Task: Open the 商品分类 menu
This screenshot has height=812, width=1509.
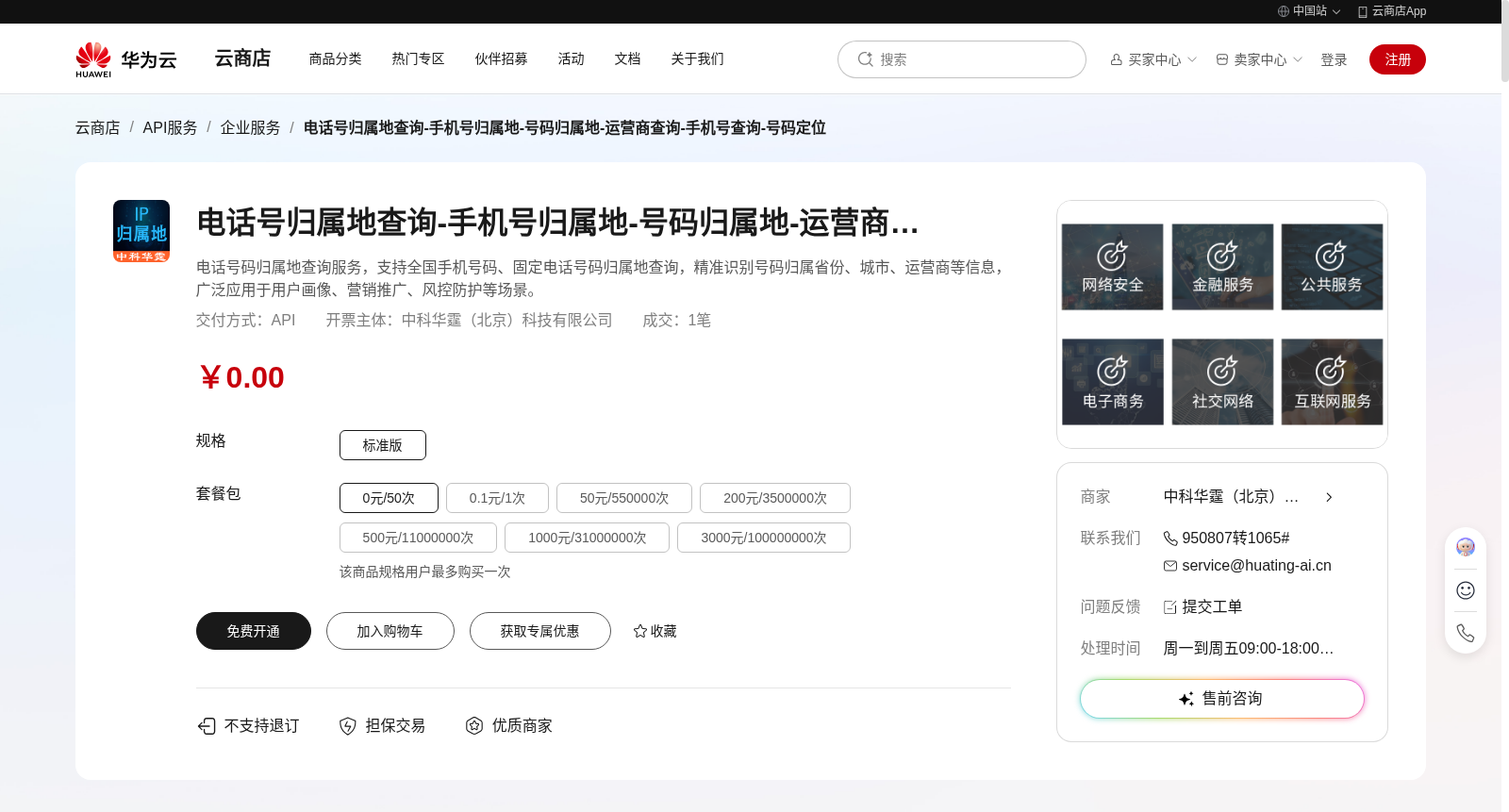Action: tap(335, 58)
